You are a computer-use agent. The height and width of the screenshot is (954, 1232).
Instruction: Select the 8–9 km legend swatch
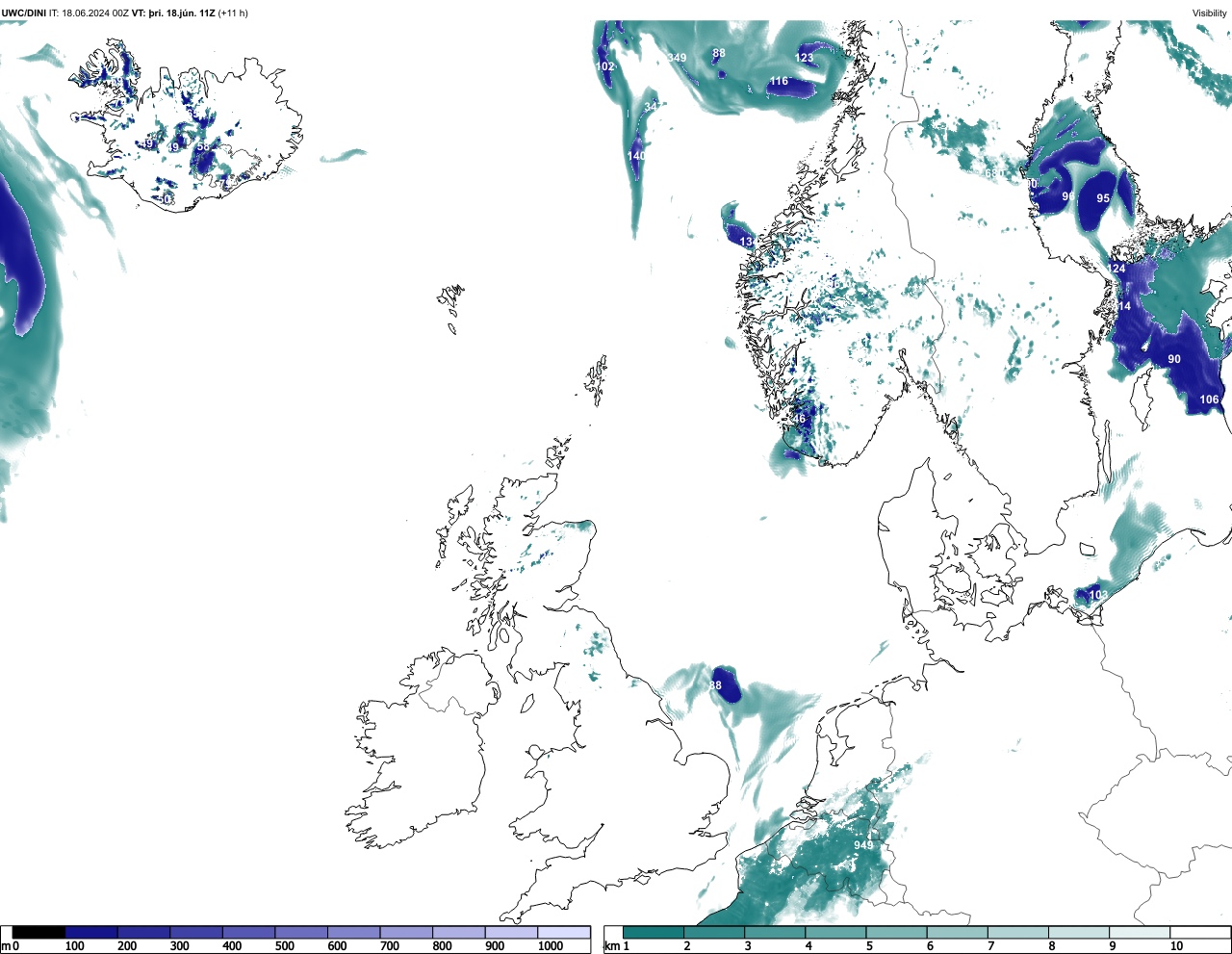tap(1078, 932)
